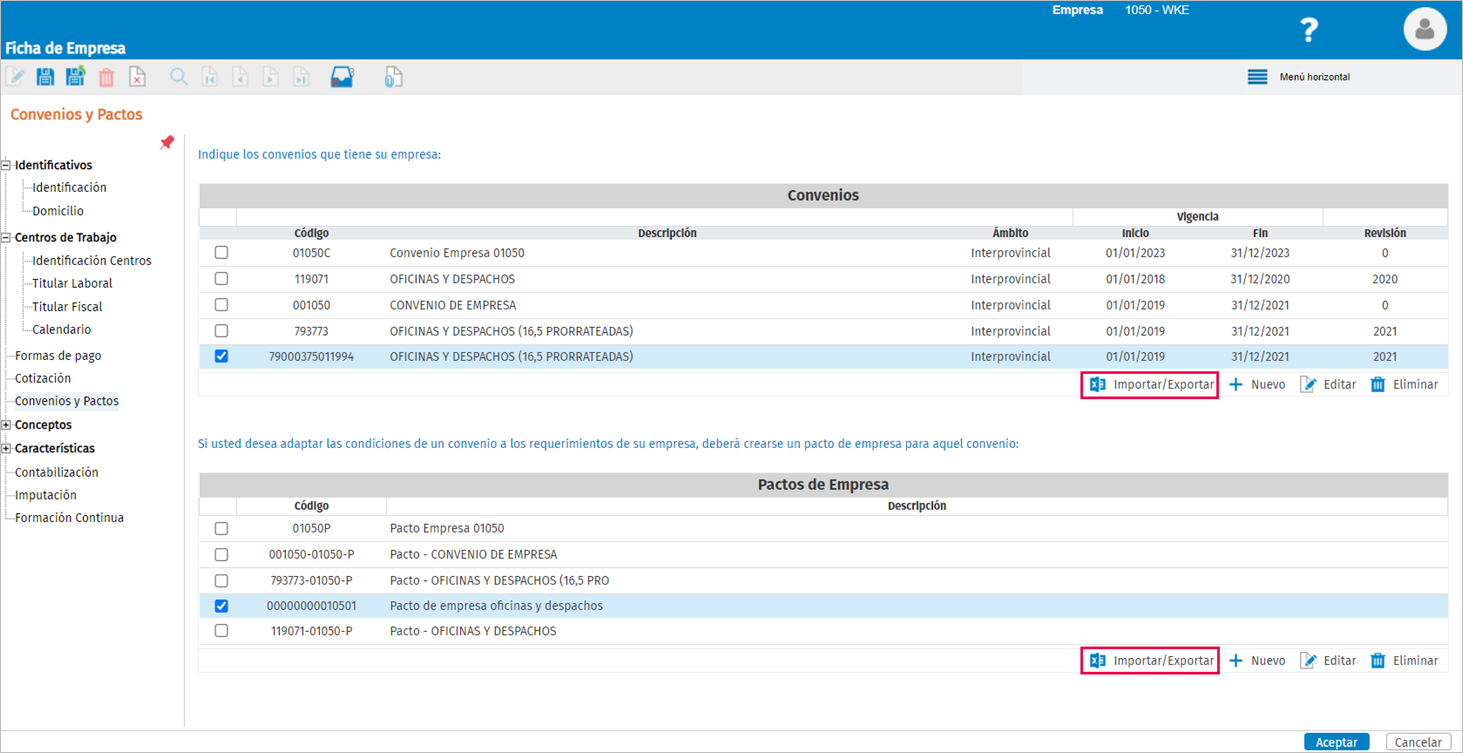Select row 793773 OFICINAS Y DESPACHOS (16,5 PRORRATEADAS)
Viewport: 1463px width, 753px height.
(823, 331)
